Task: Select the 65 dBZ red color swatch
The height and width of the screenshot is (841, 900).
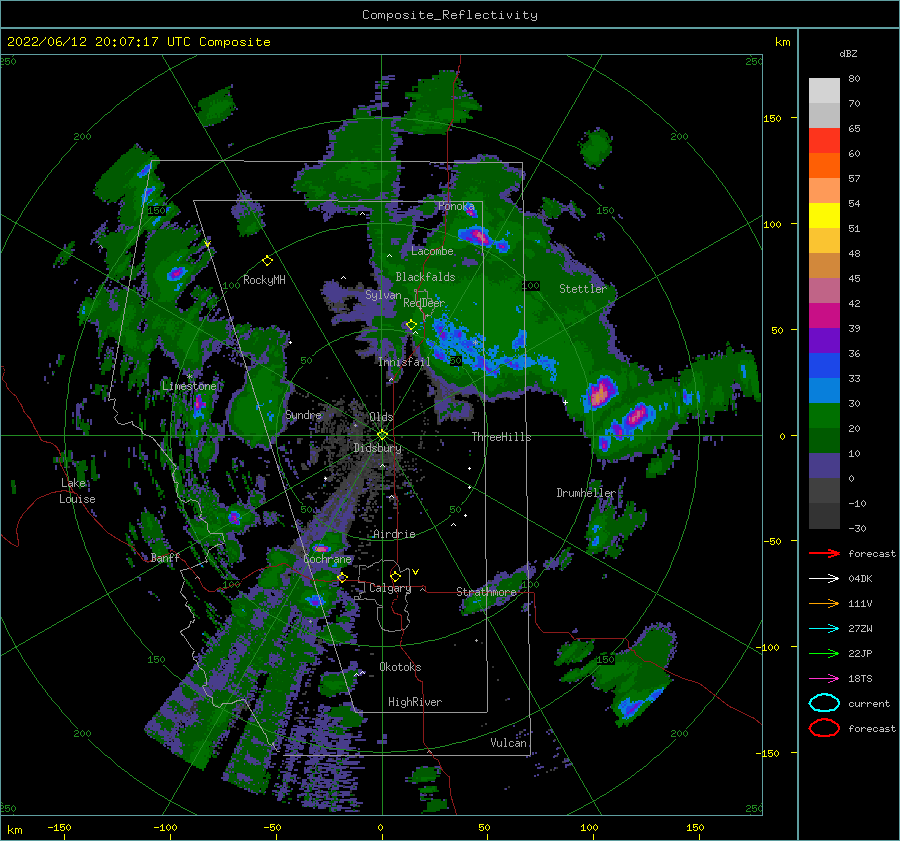Action: point(824,140)
